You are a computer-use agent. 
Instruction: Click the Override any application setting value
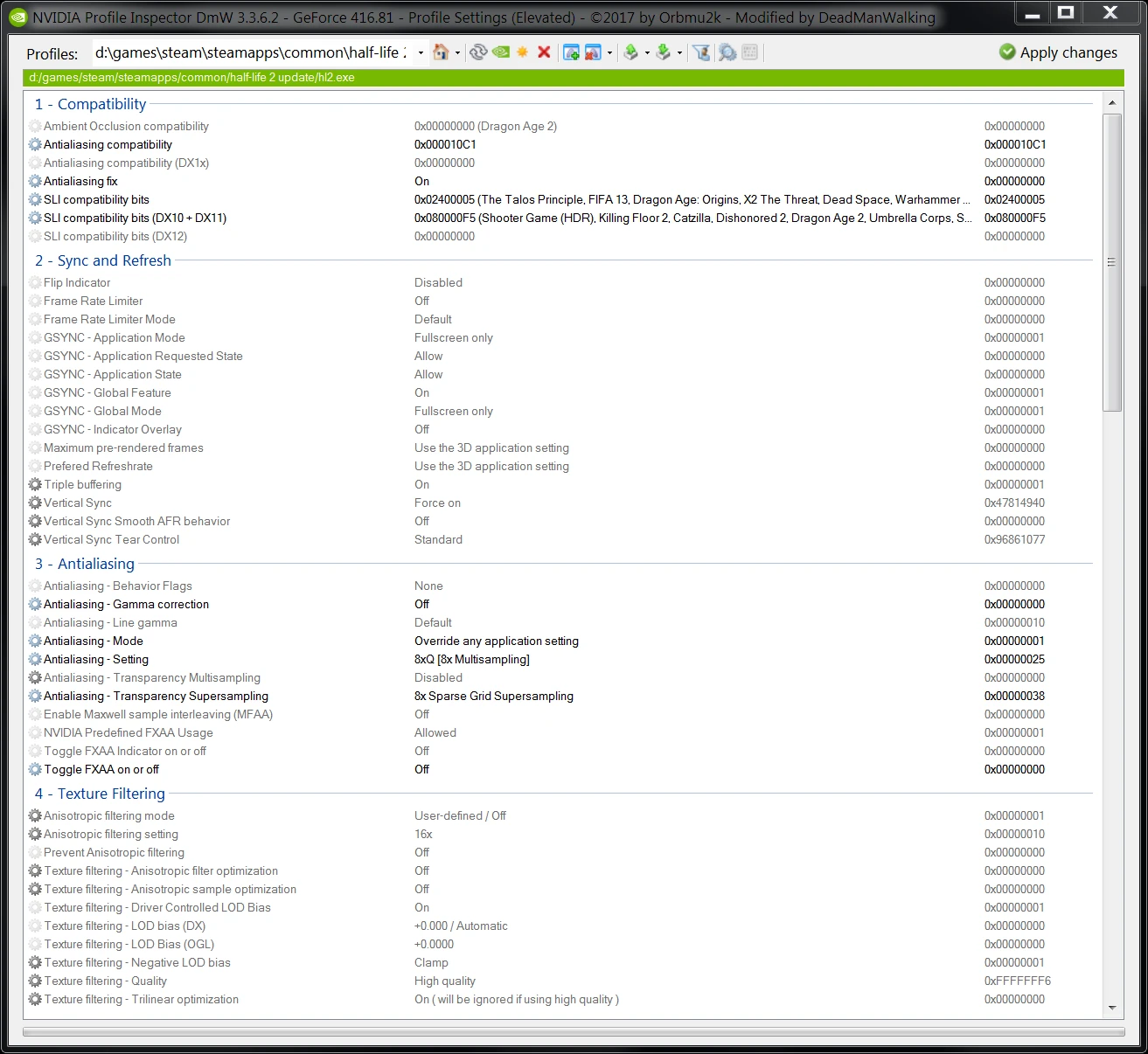[497, 641]
